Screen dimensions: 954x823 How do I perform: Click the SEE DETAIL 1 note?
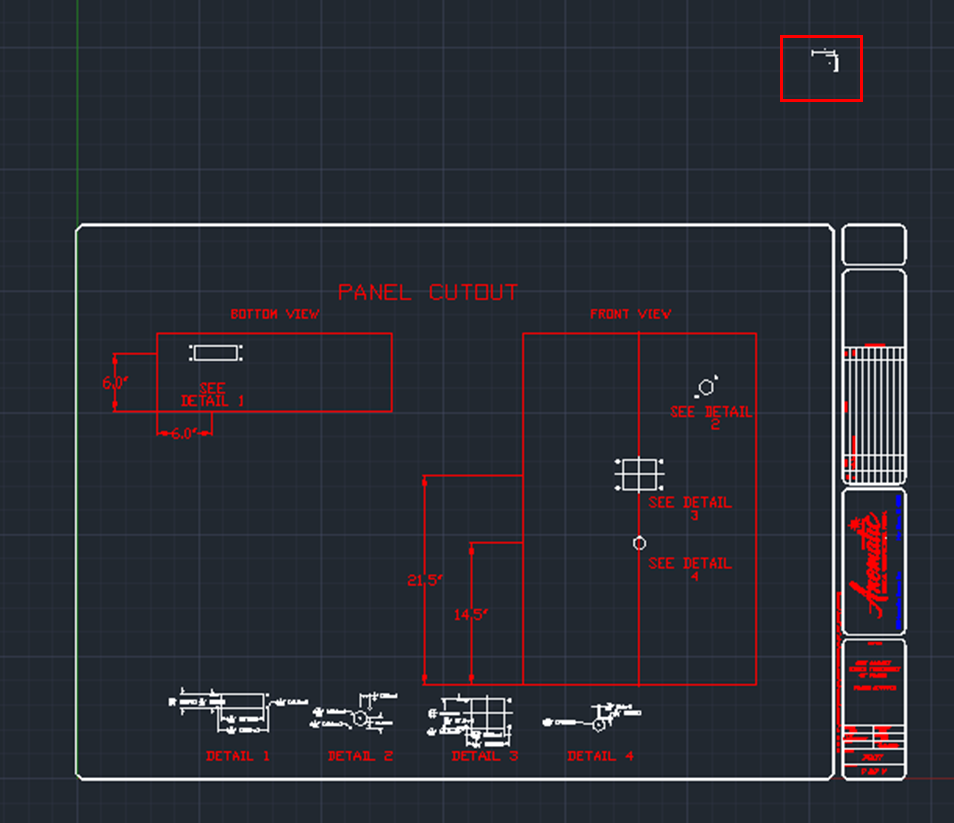(212, 395)
